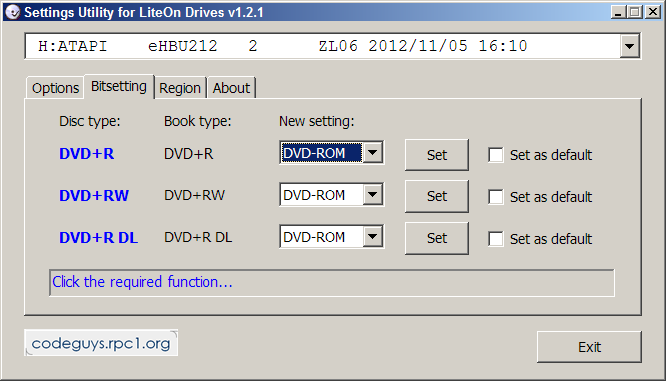Click Set button for DVD+RW
The image size is (666, 381).
click(437, 196)
